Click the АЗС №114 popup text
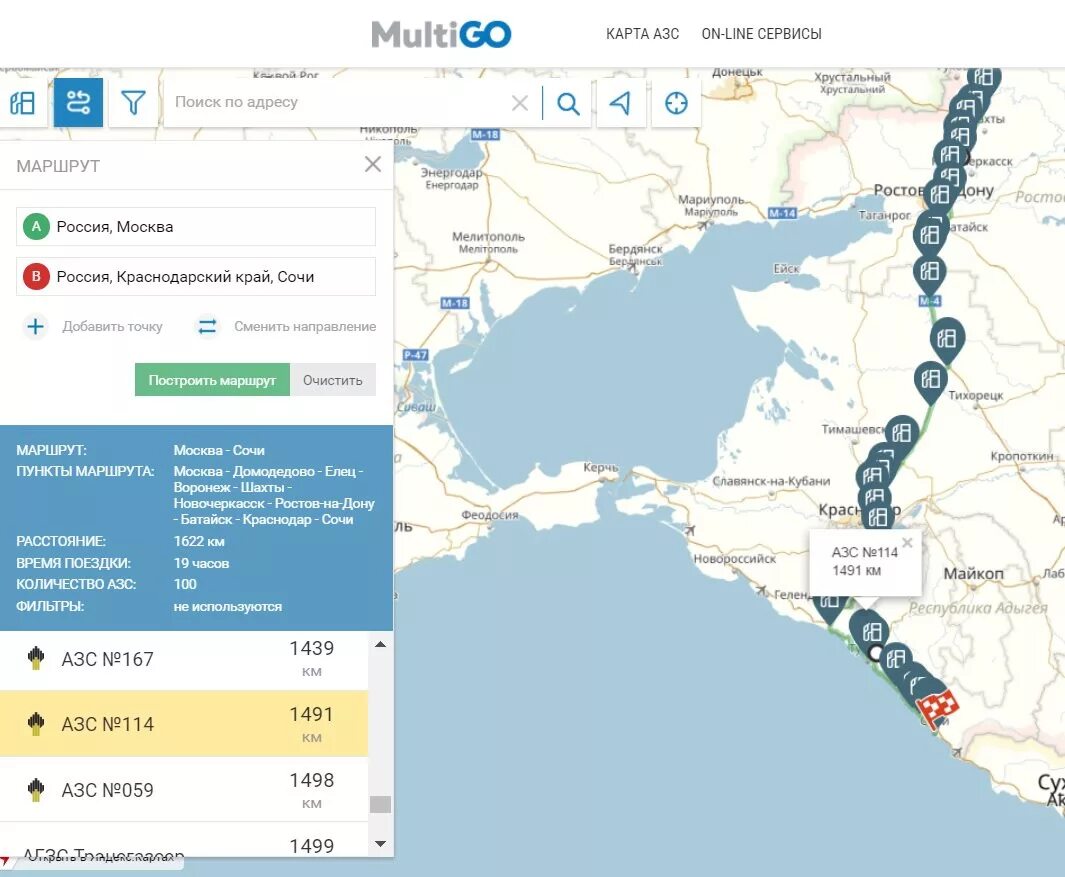This screenshot has height=877, width=1065. point(865,561)
